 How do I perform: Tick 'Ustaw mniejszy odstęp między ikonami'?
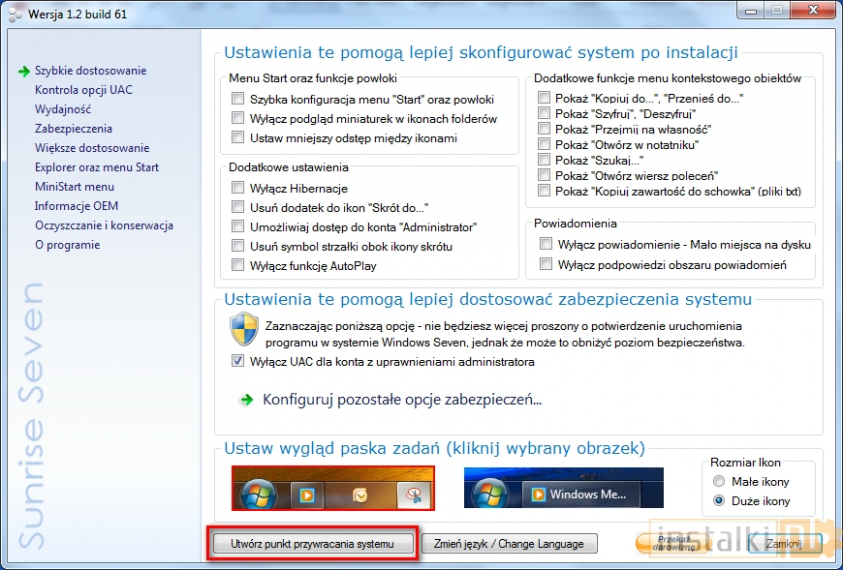(238, 137)
